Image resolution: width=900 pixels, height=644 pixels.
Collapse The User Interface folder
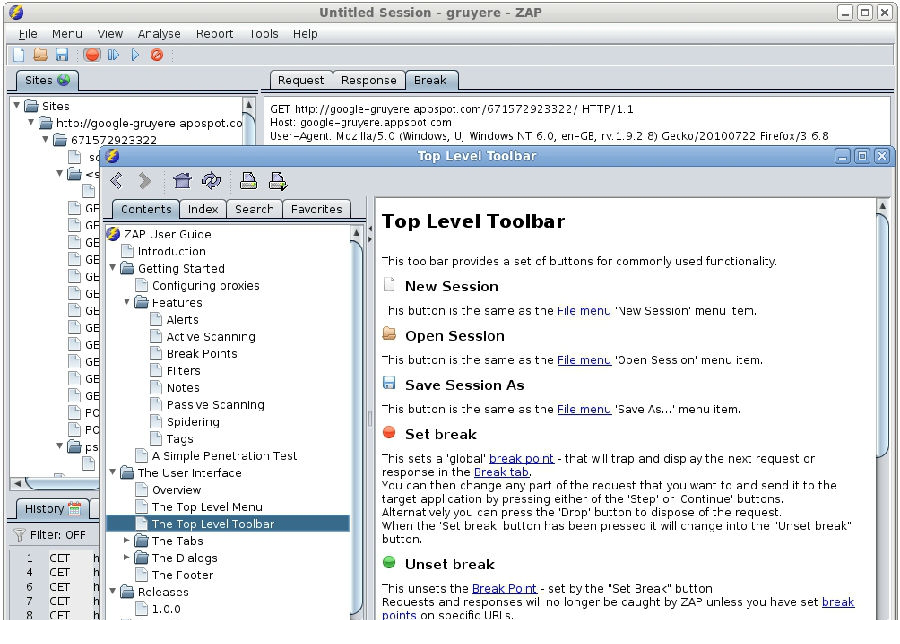113,472
